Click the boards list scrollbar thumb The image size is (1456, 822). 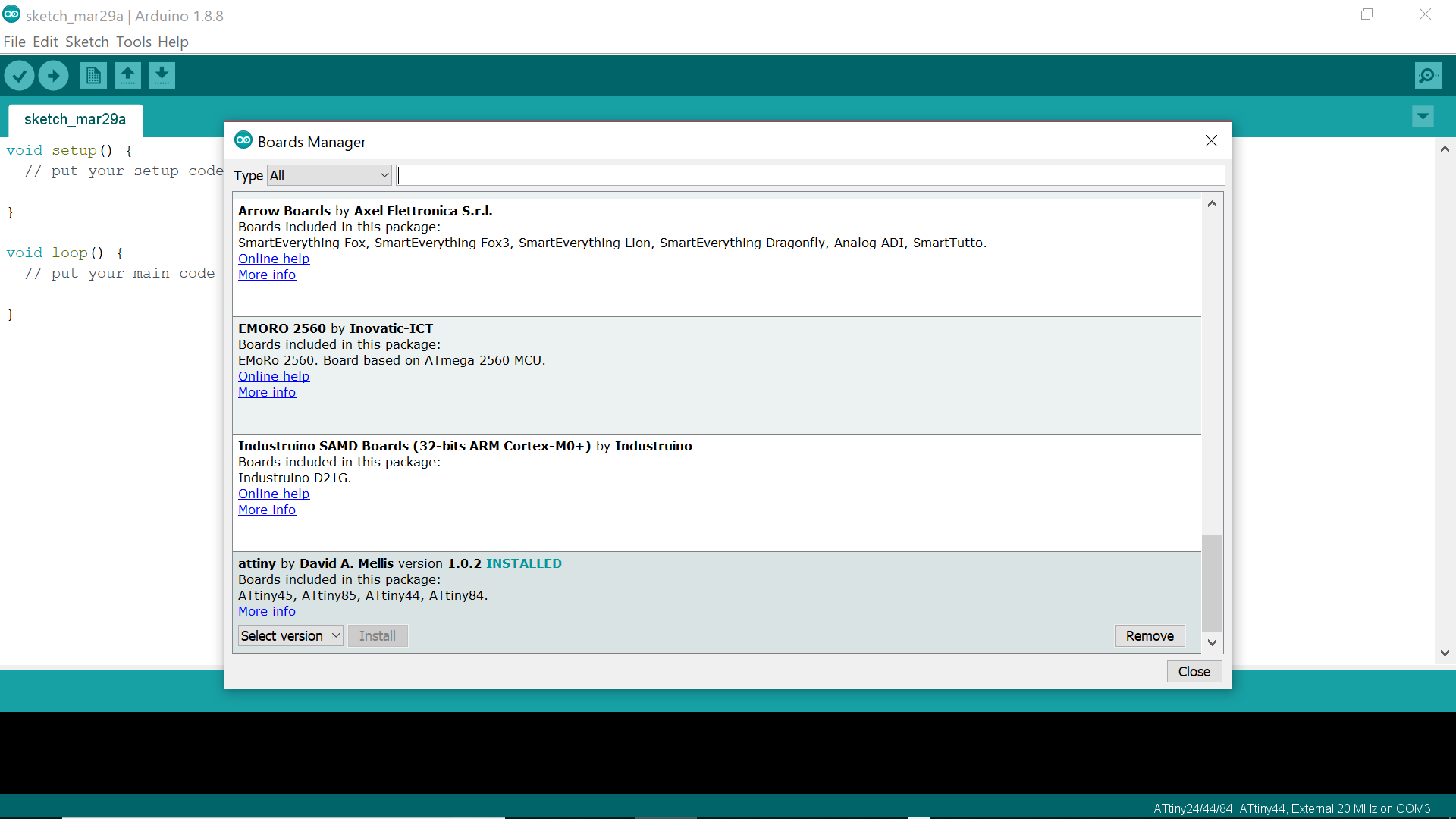(1212, 582)
